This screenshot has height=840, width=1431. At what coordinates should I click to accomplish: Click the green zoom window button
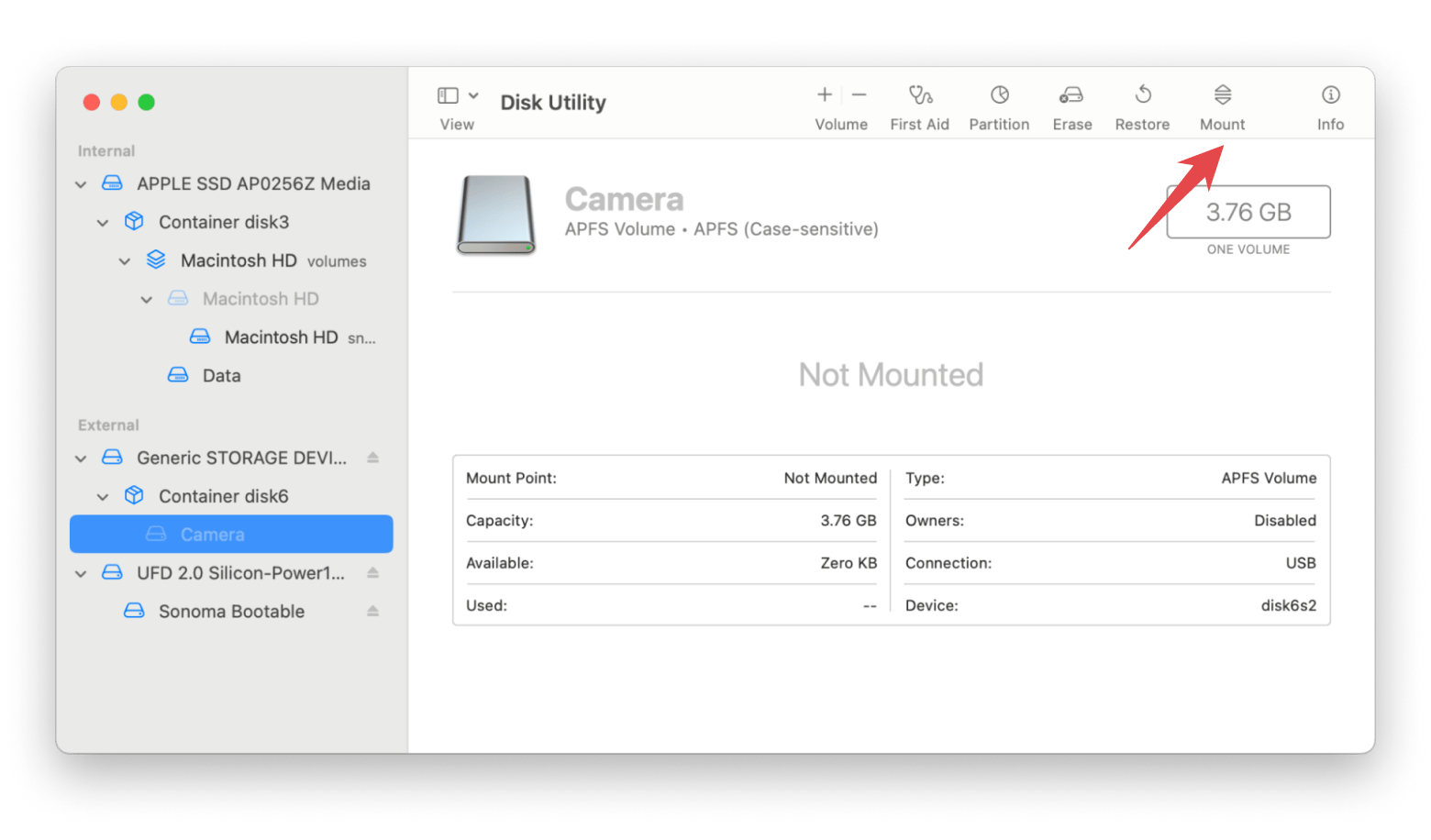[x=146, y=102]
